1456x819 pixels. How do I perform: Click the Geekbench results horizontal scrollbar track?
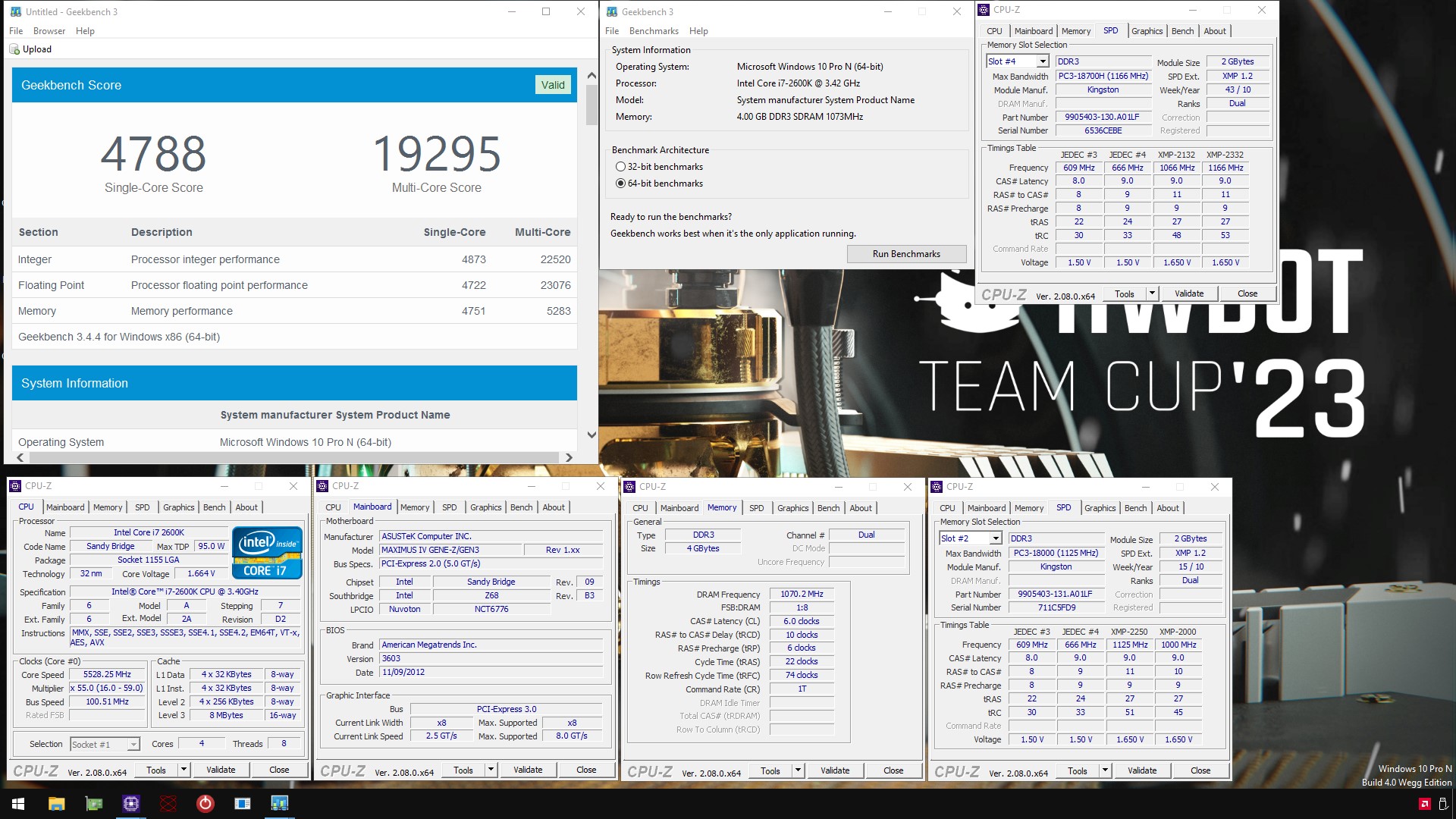pyautogui.click(x=294, y=457)
